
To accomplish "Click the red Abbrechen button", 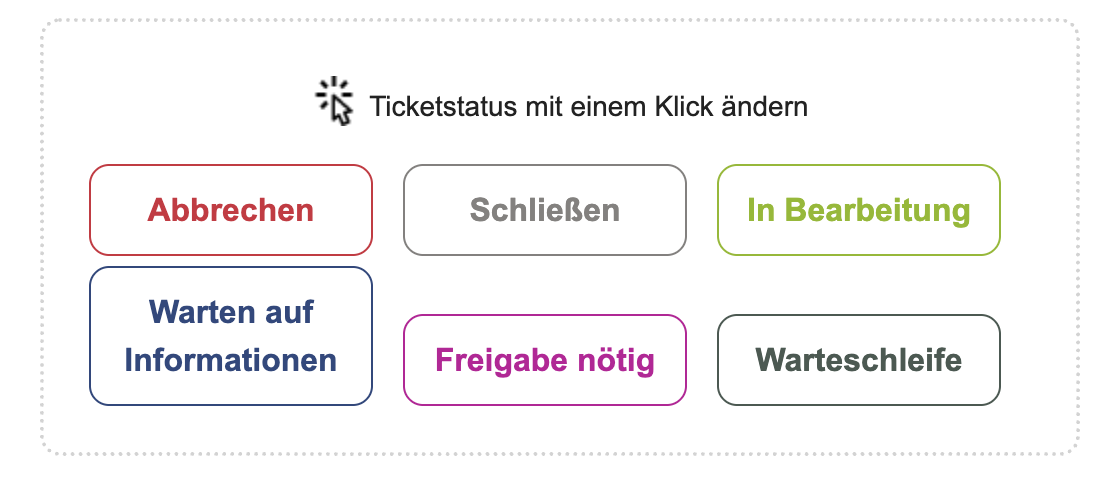I will coord(231,210).
